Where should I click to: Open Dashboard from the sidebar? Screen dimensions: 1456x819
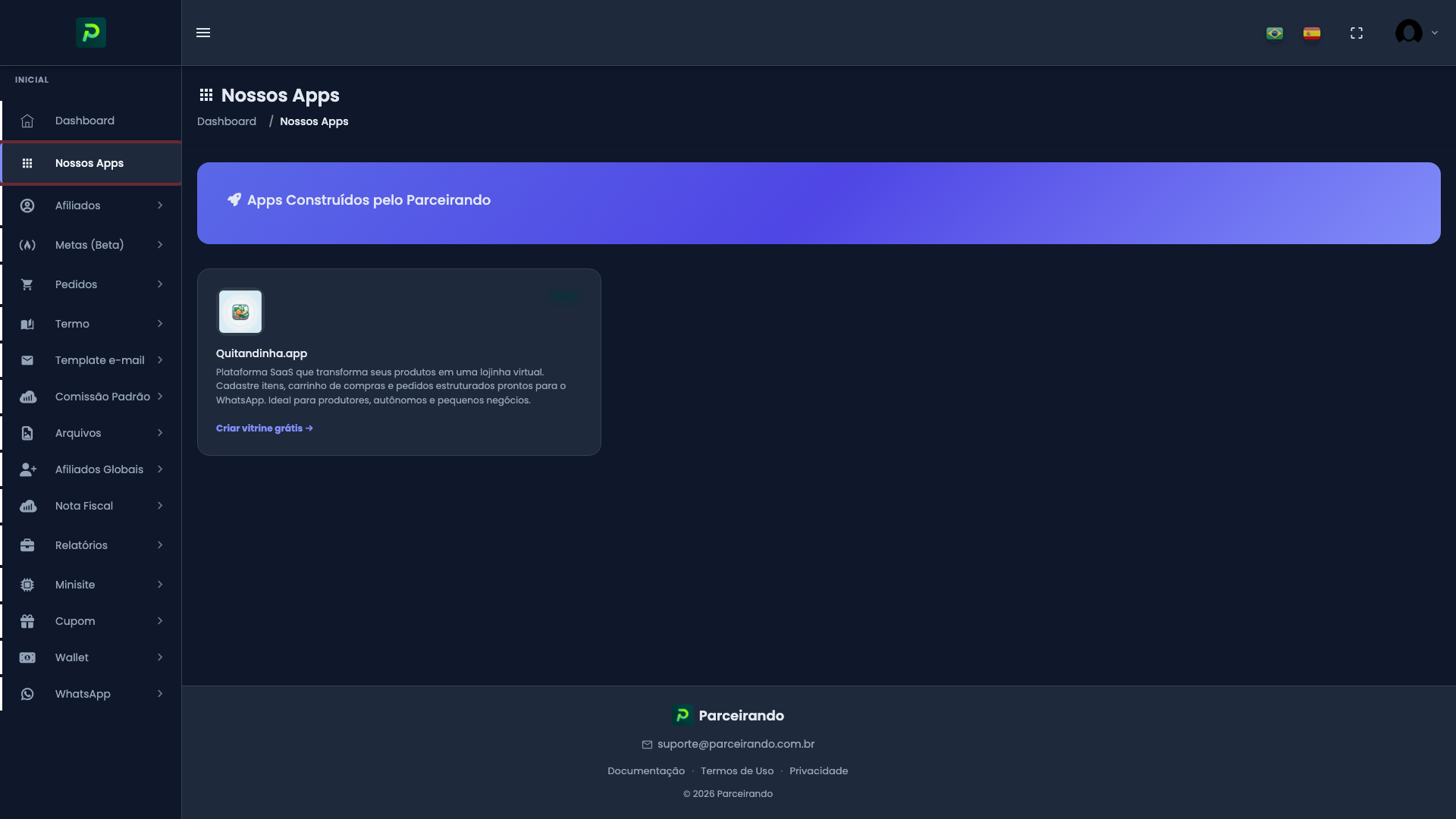pyautogui.click(x=85, y=121)
